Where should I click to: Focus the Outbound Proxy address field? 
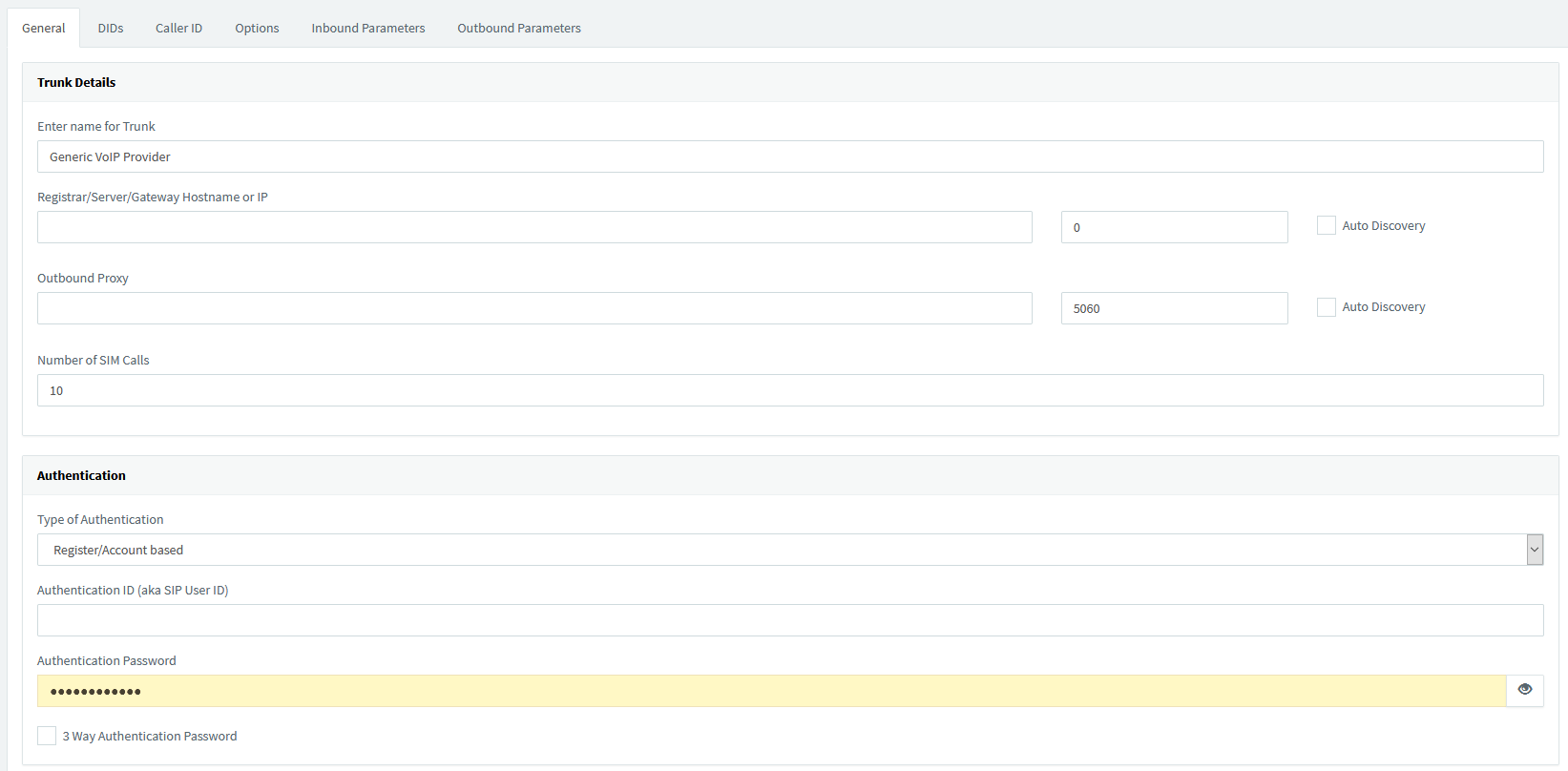click(x=534, y=308)
